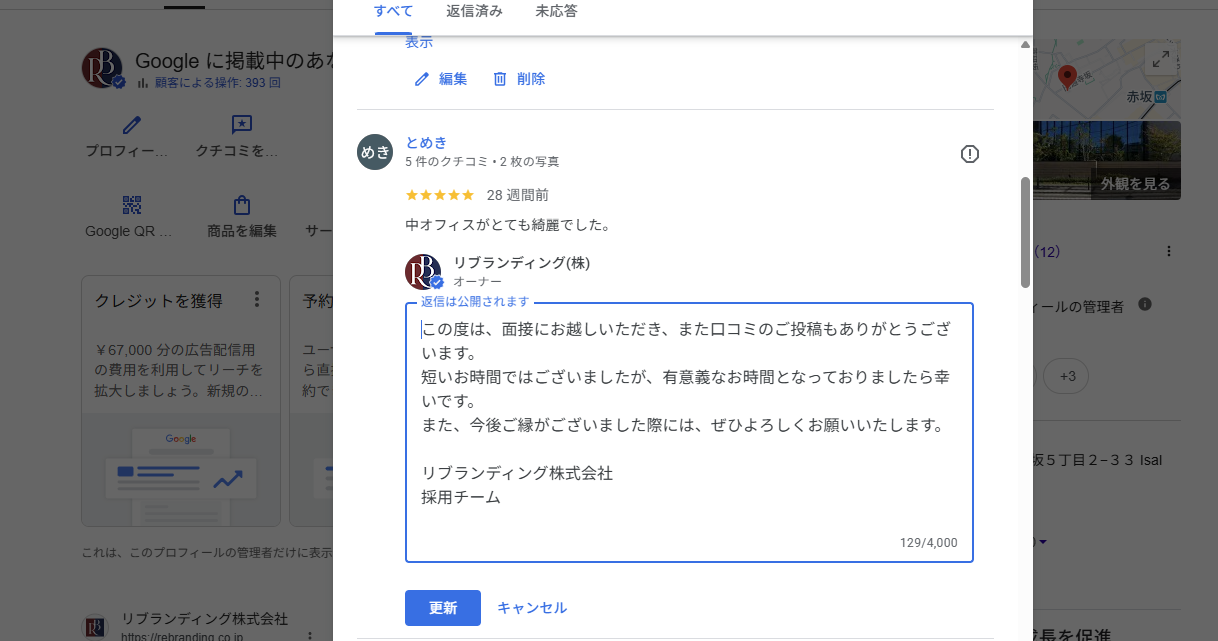Screen dimensions: 1218x641
Task: Click the めき reviewer avatar
Action: tap(376, 152)
